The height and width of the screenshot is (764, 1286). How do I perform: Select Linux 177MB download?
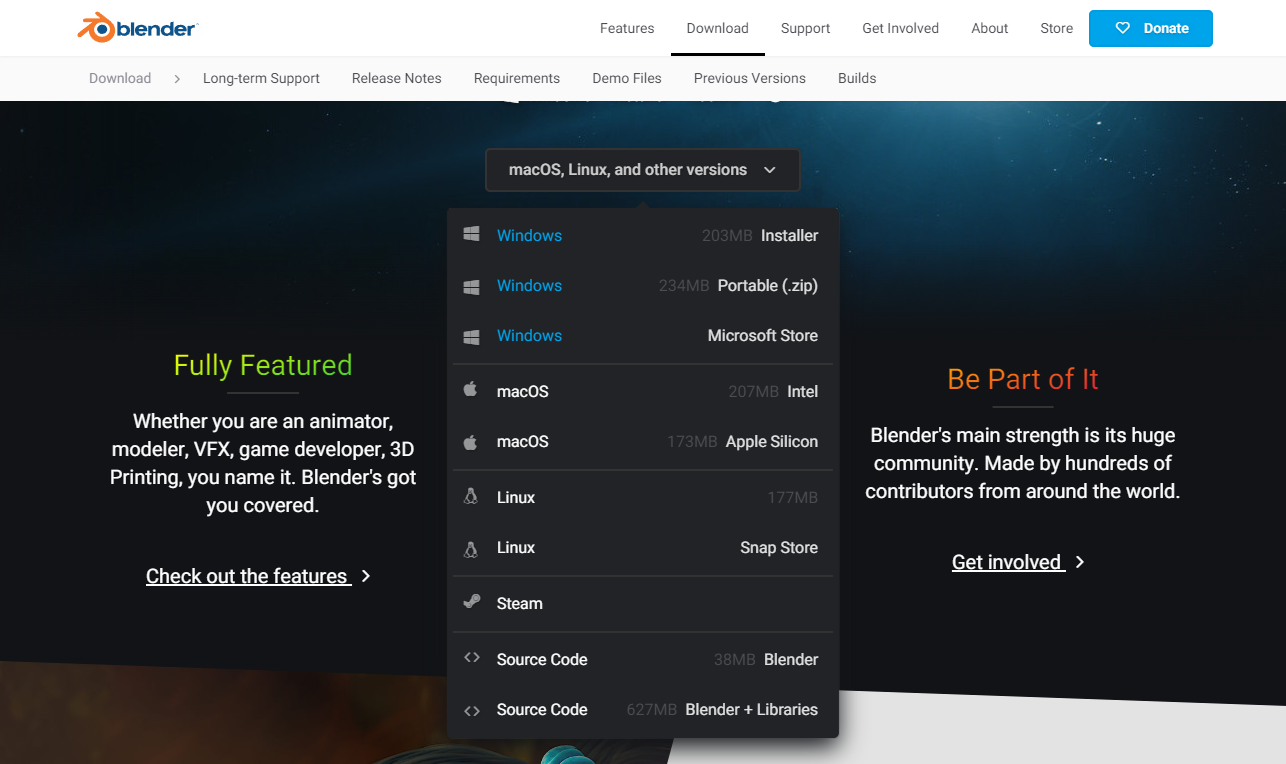[642, 498]
